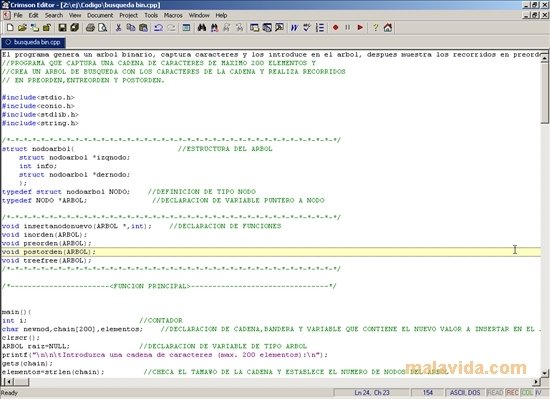This screenshot has height=399, width=550.
Task: Visit the homepage using the house icon
Action: click(388, 27)
